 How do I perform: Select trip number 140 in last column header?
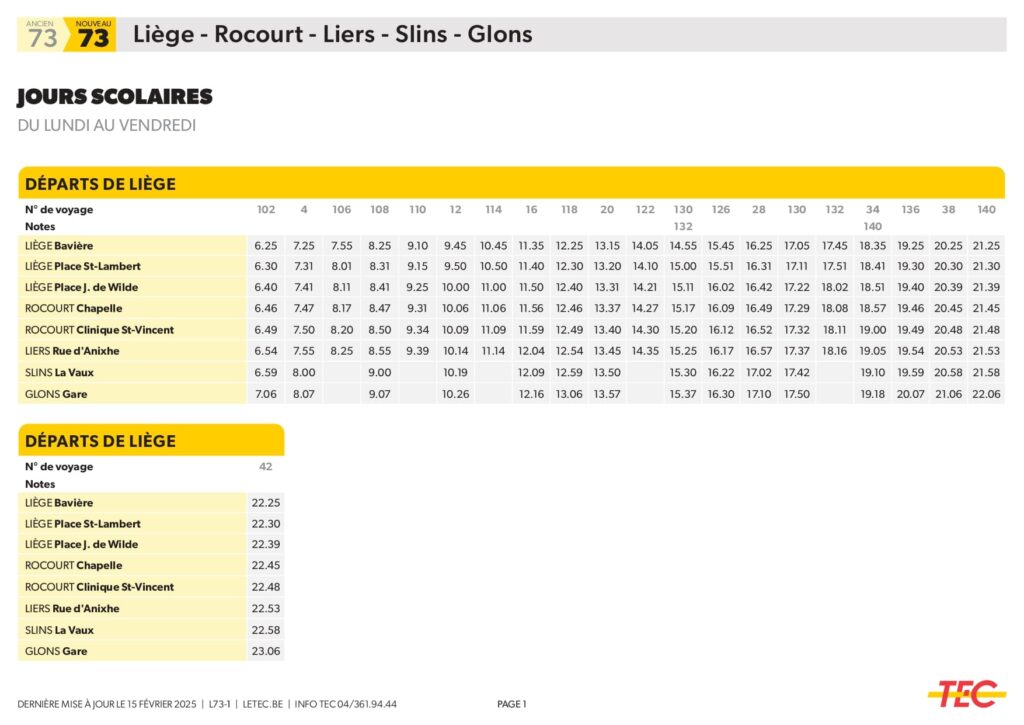coord(986,210)
